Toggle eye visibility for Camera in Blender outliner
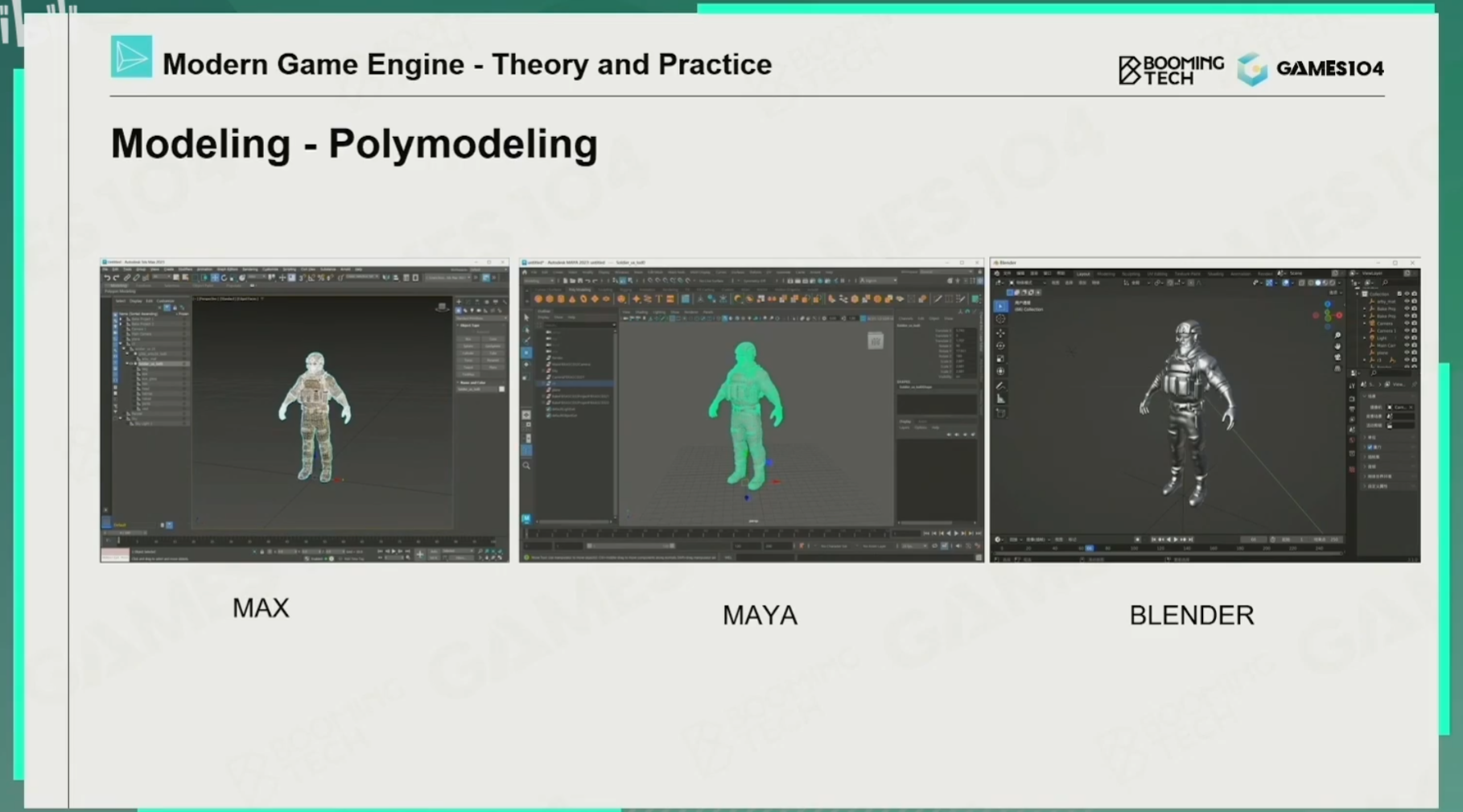The height and width of the screenshot is (812, 1463). (x=1407, y=324)
